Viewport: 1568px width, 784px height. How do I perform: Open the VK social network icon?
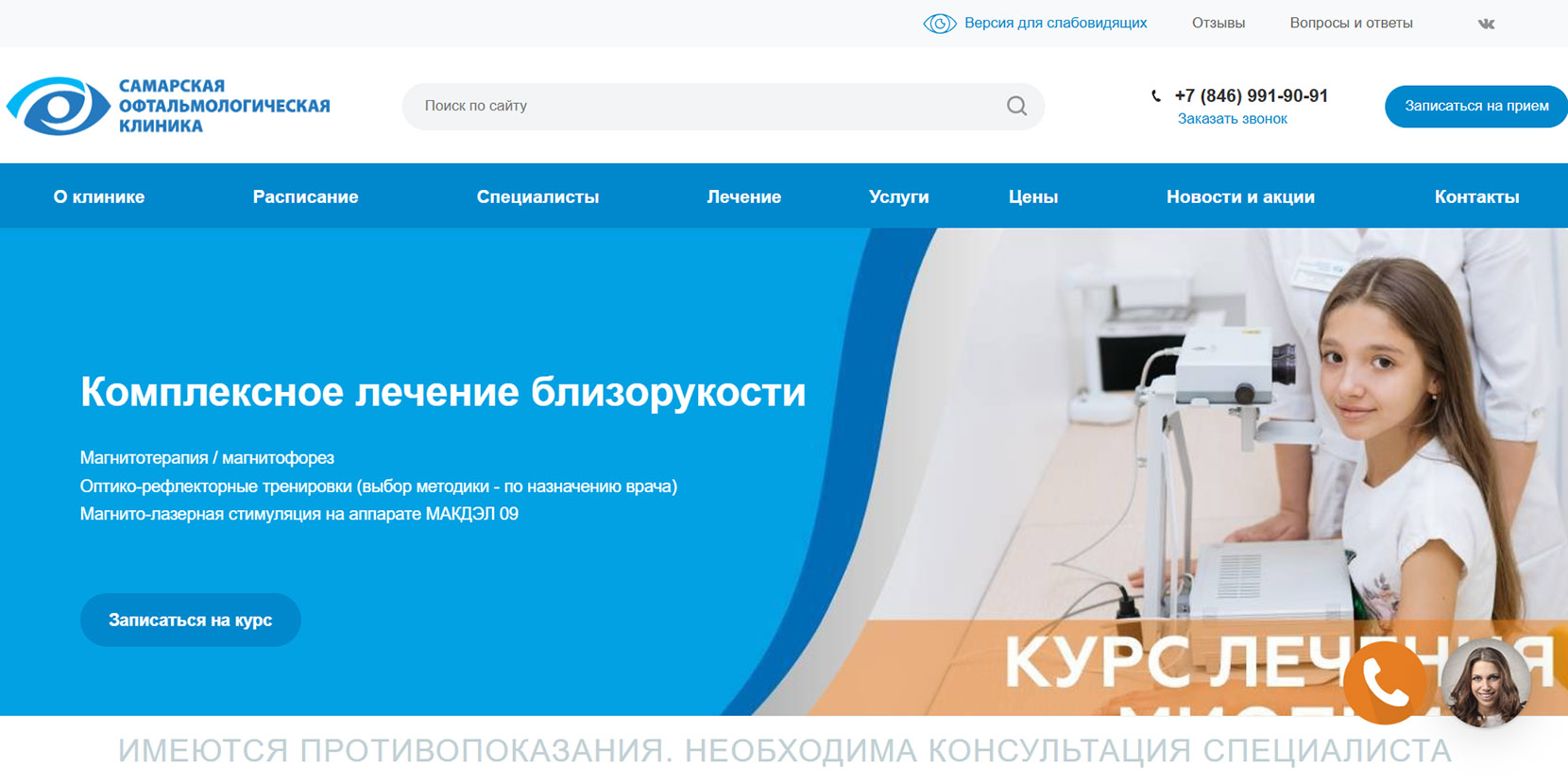pos(1486,24)
